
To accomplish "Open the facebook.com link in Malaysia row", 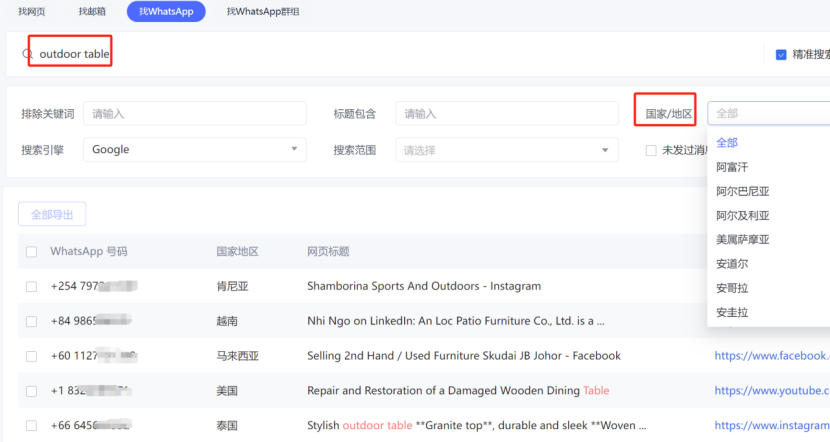I will point(772,356).
